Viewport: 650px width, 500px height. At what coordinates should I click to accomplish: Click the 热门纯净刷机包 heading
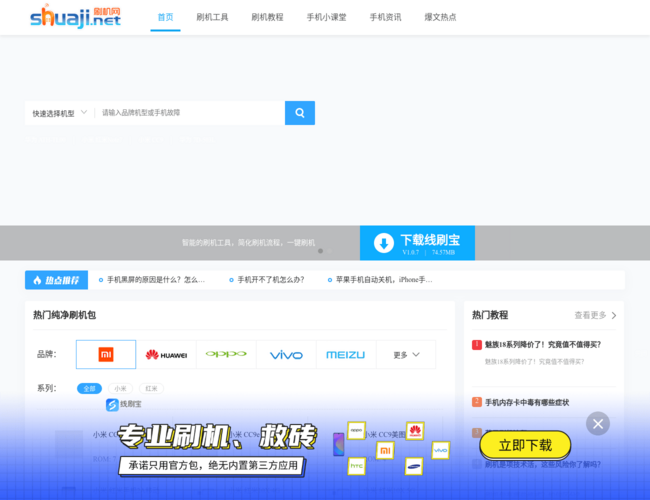[x=65, y=315]
